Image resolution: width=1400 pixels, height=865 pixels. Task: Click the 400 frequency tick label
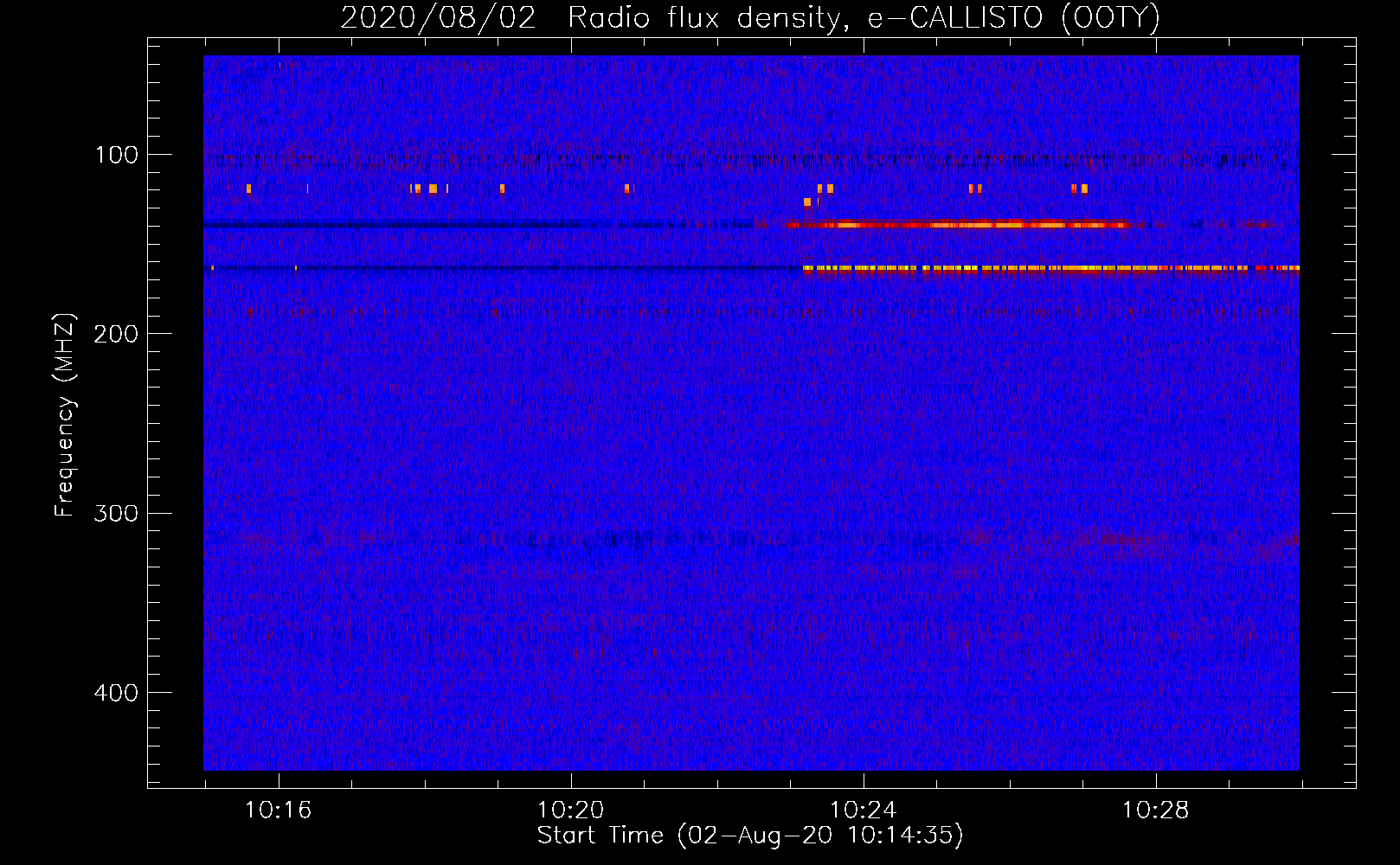(117, 693)
